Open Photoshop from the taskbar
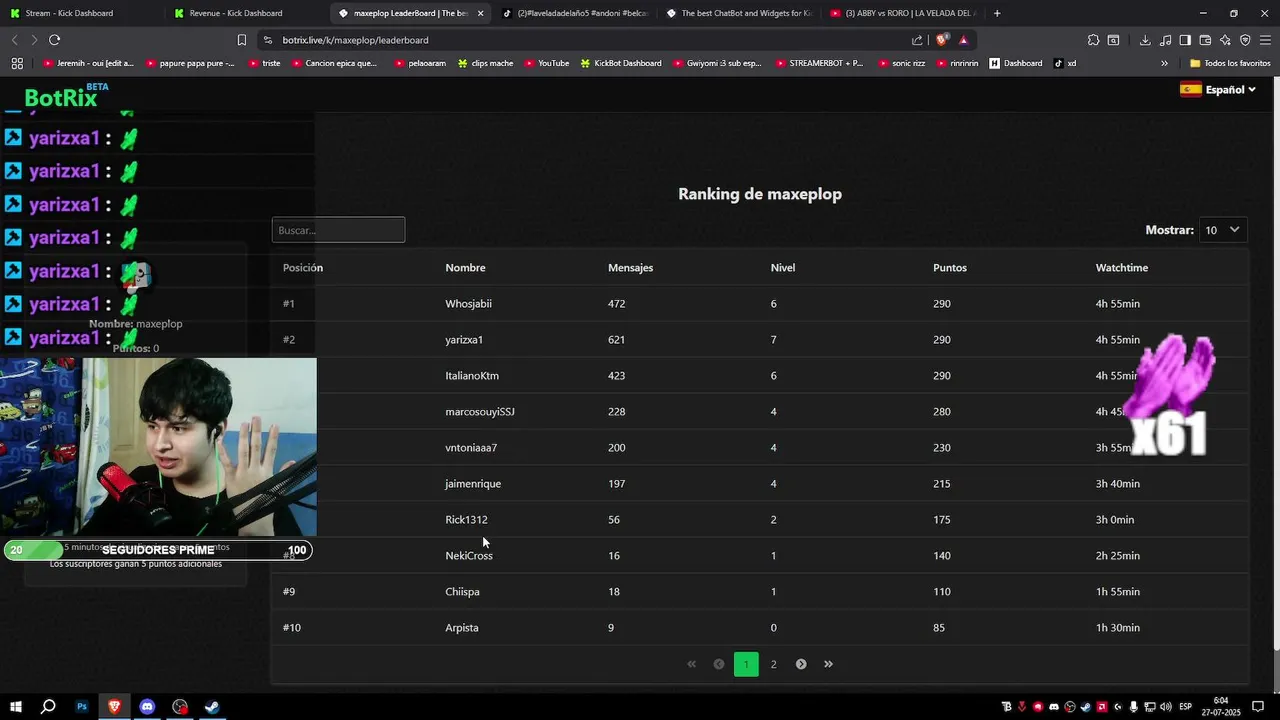Viewport: 1280px width, 720px height. [82, 707]
